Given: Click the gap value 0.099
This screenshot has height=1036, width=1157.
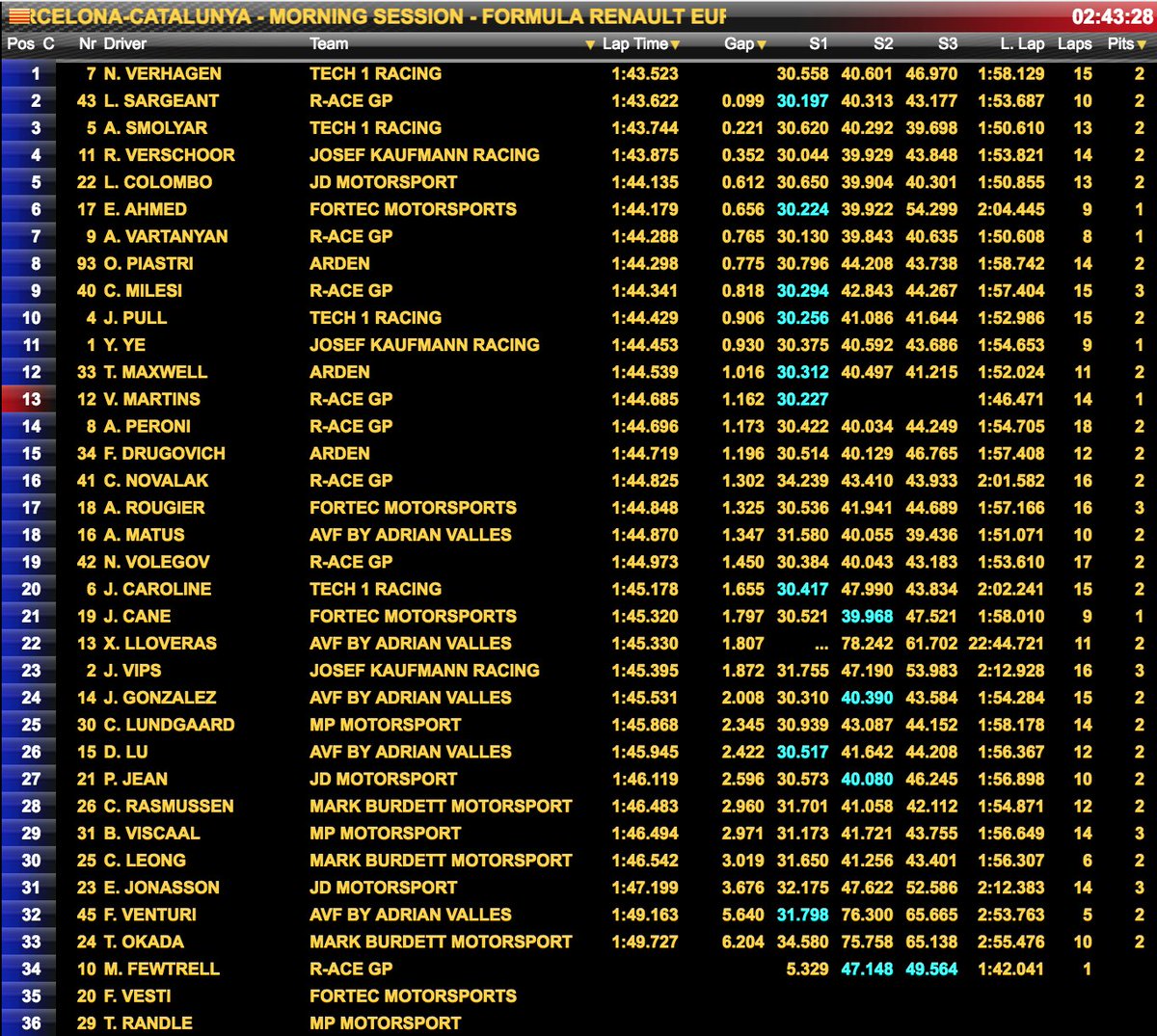Looking at the screenshot, I should [x=742, y=100].
